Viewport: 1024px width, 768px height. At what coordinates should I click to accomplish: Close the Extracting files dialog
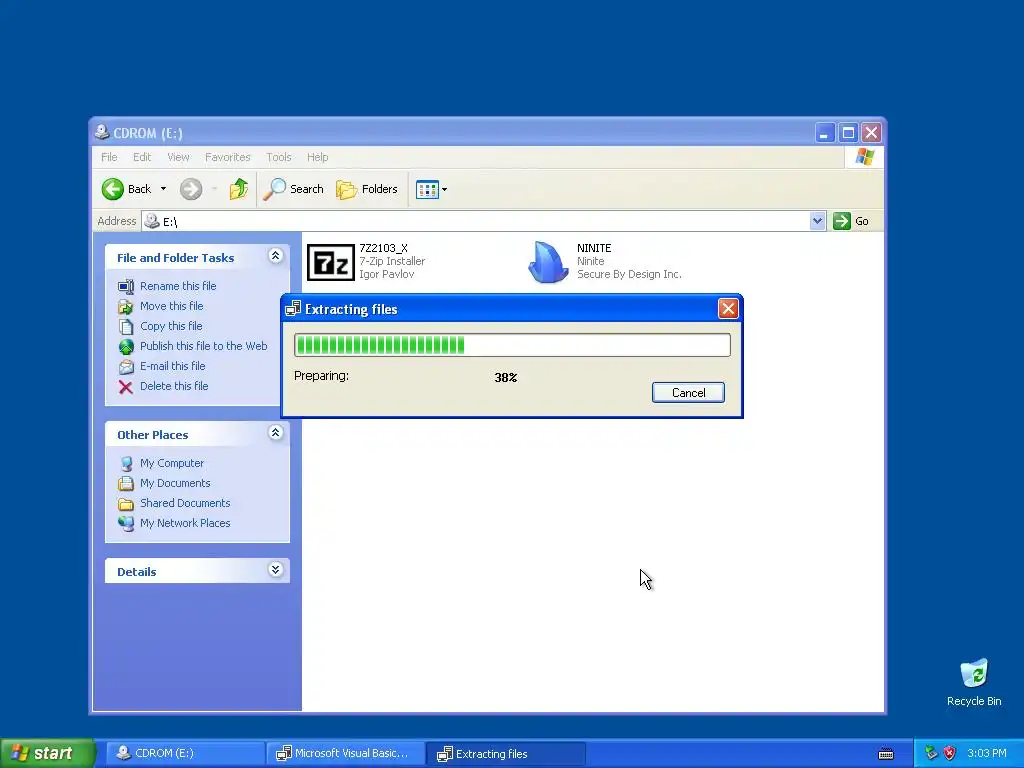(x=728, y=309)
